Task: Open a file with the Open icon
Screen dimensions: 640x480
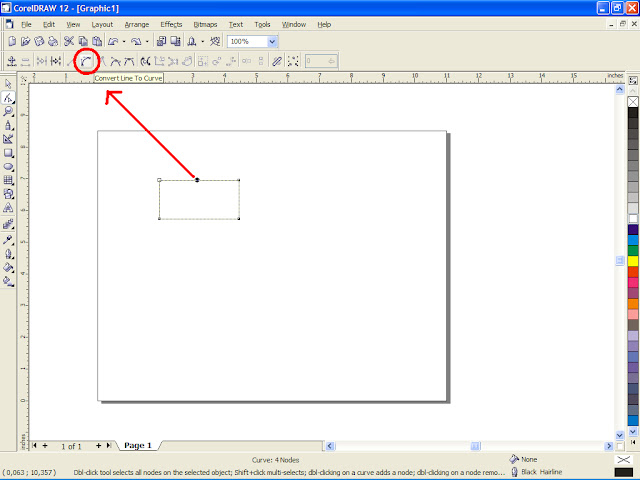Action: point(26,41)
